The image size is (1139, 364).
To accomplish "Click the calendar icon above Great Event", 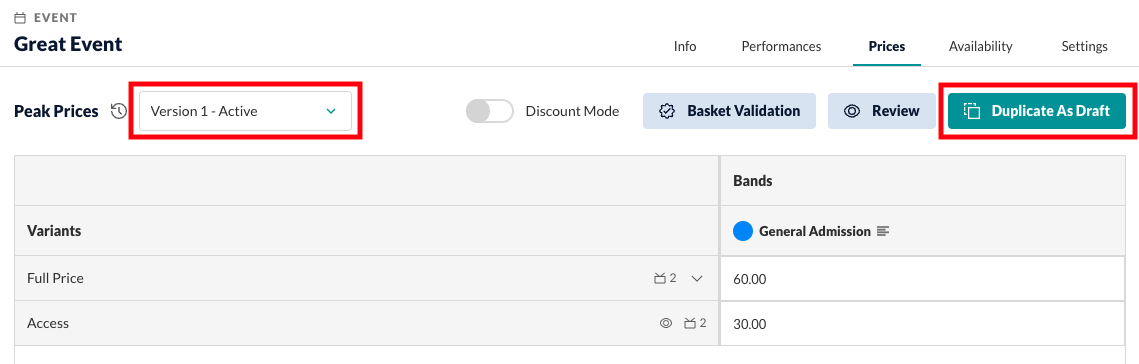I will pos(20,17).
